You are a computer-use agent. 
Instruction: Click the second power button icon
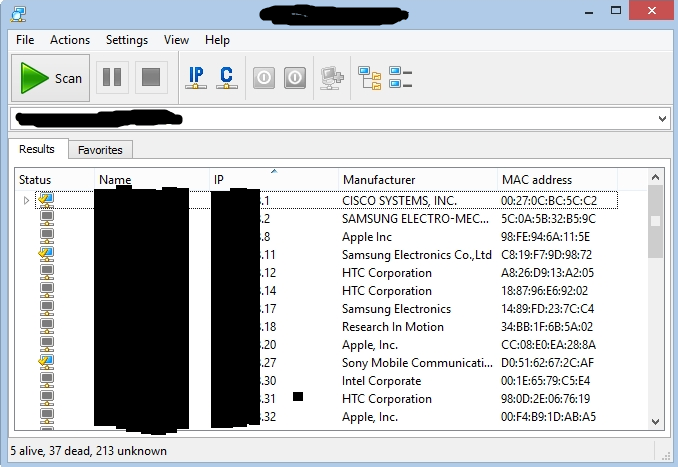[x=295, y=78]
